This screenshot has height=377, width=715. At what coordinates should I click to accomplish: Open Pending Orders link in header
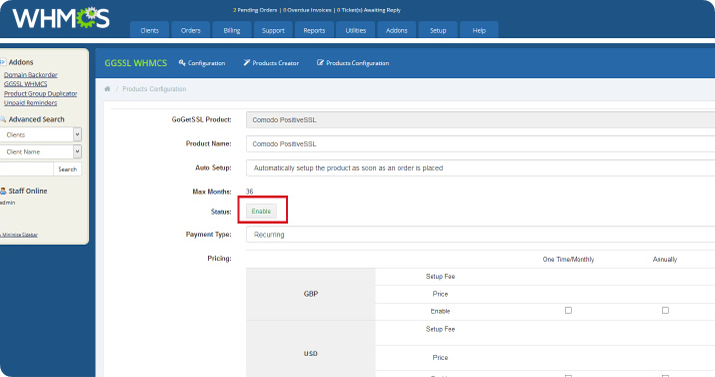point(255,10)
